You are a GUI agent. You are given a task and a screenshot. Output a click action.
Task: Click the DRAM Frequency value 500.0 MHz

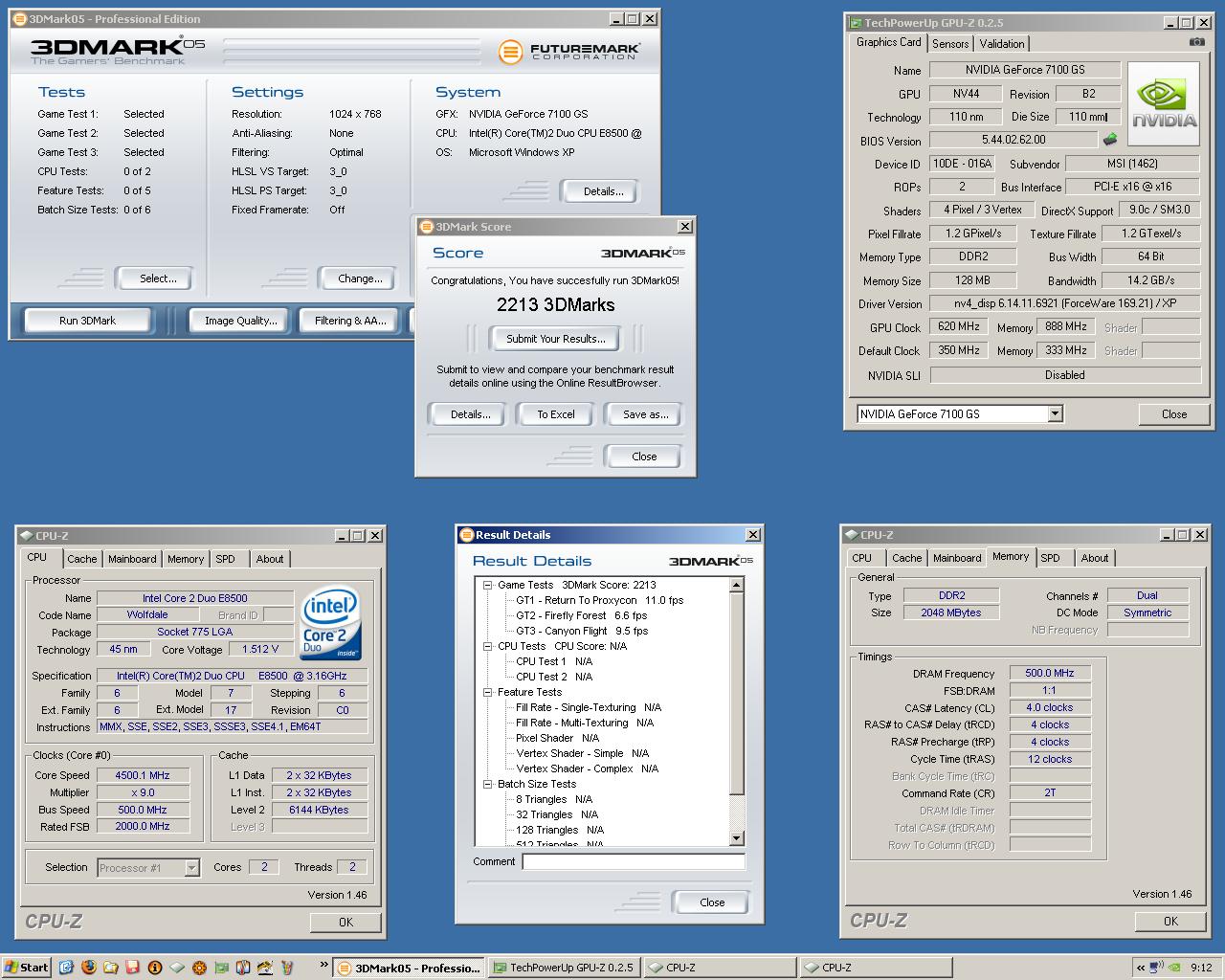1050,673
